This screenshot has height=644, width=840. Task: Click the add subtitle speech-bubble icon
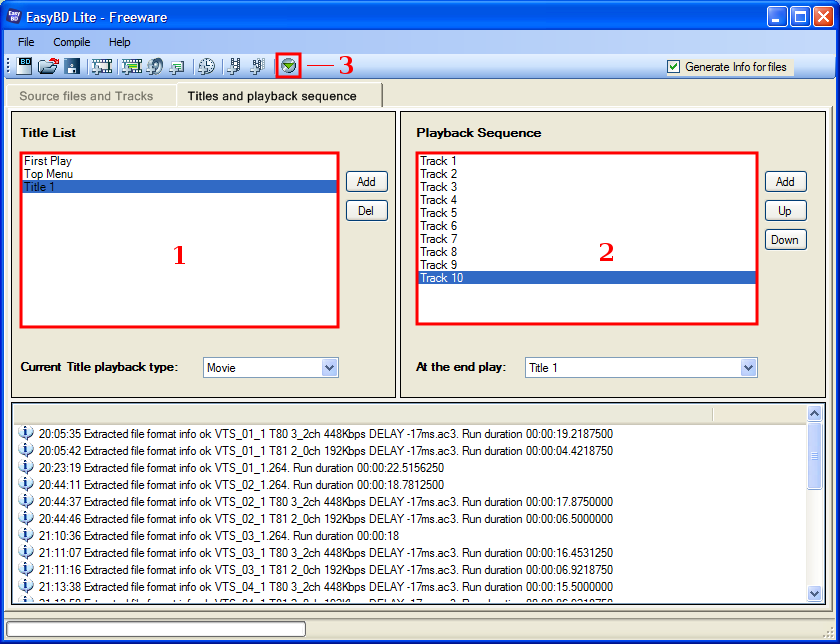[x=177, y=66]
